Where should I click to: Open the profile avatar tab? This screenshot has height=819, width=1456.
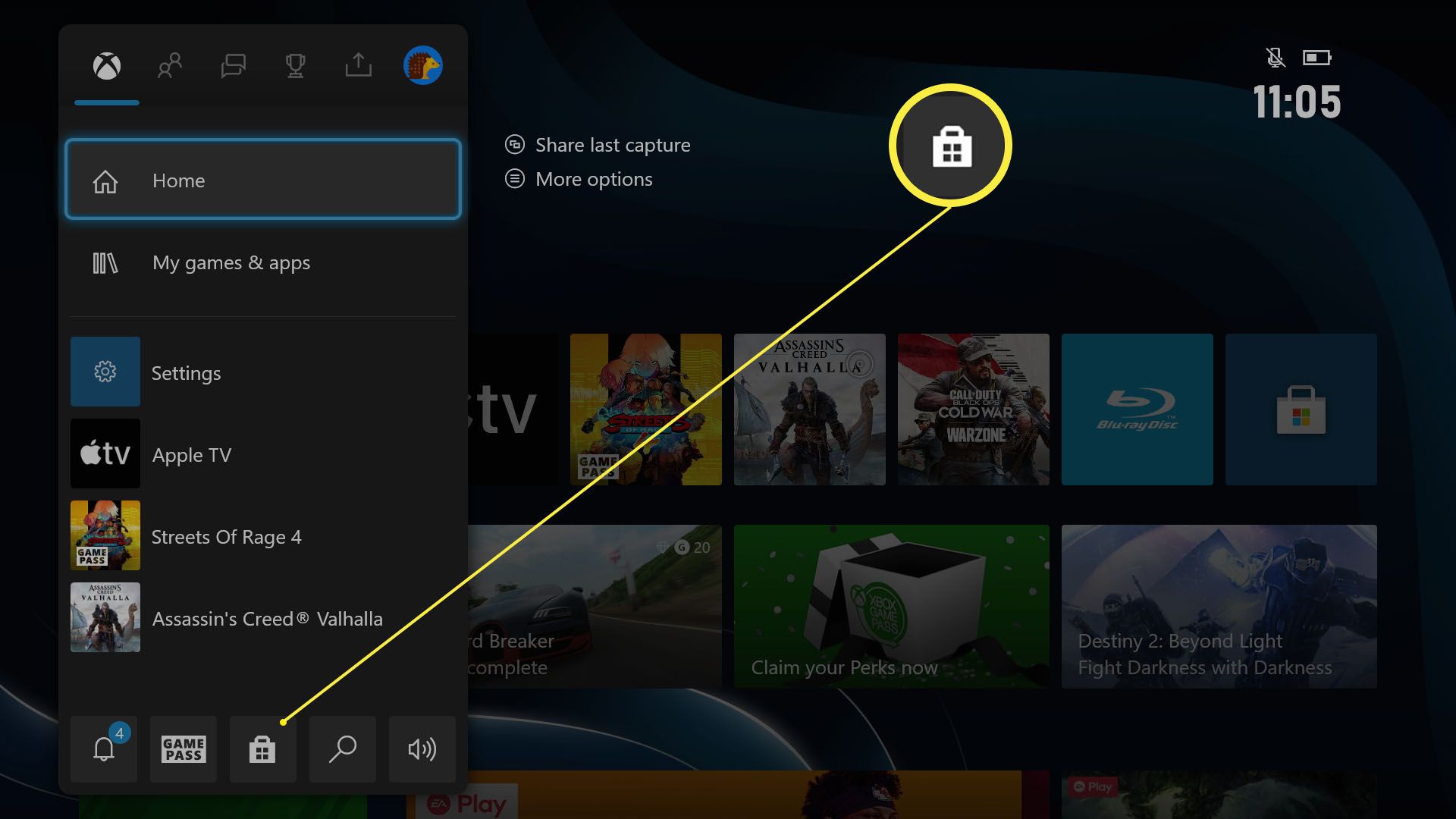pyautogui.click(x=423, y=65)
